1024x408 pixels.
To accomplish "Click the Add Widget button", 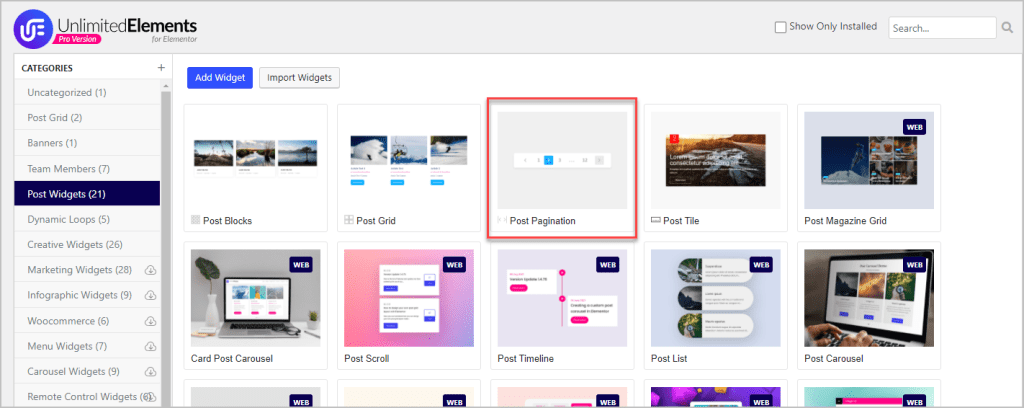I will [219, 77].
